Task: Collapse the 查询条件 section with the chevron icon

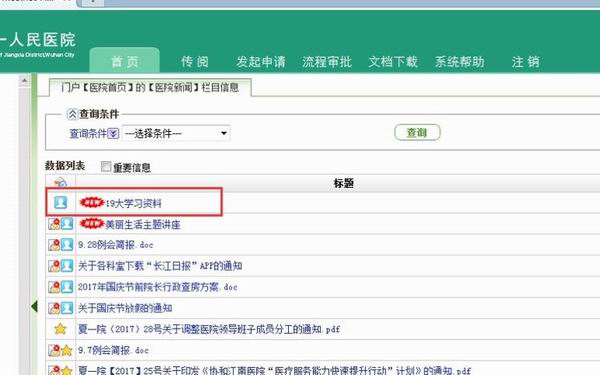Action: click(x=72, y=114)
